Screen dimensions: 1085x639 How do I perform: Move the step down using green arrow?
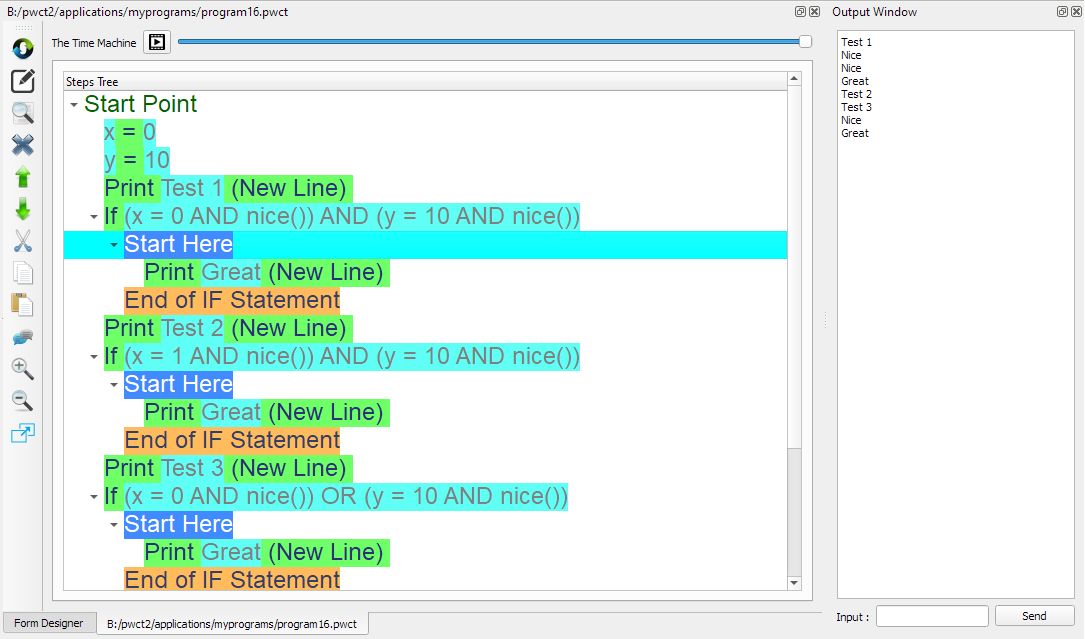[x=22, y=209]
